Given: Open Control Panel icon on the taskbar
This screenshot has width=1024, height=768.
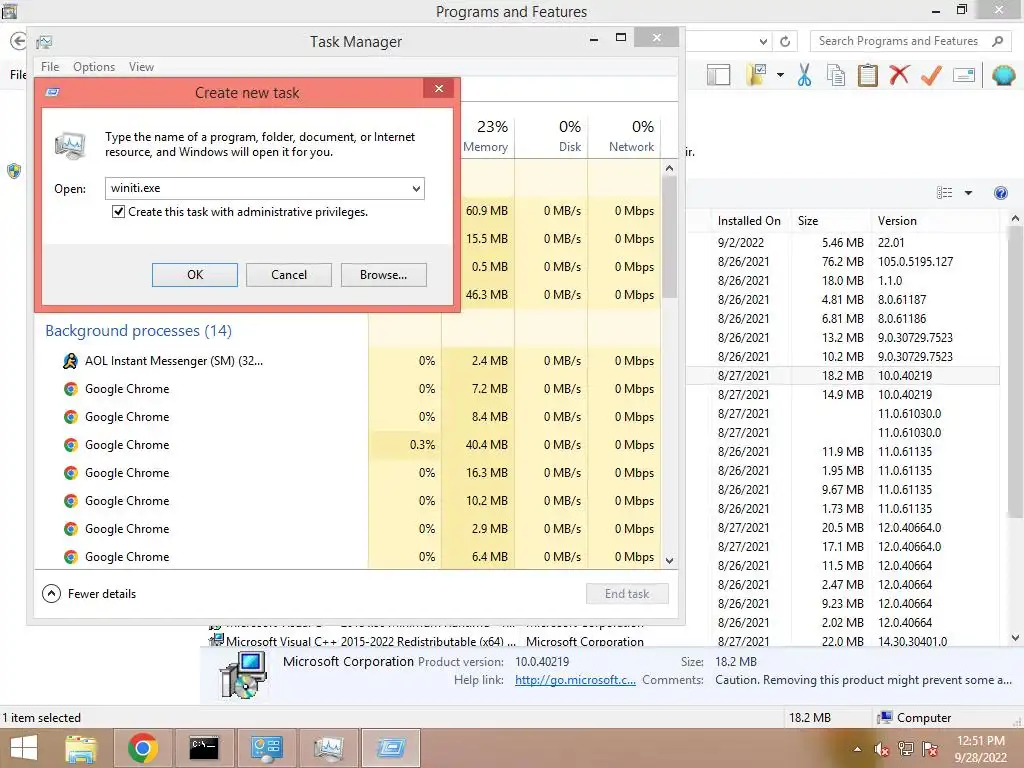Looking at the screenshot, I should tap(266, 748).
